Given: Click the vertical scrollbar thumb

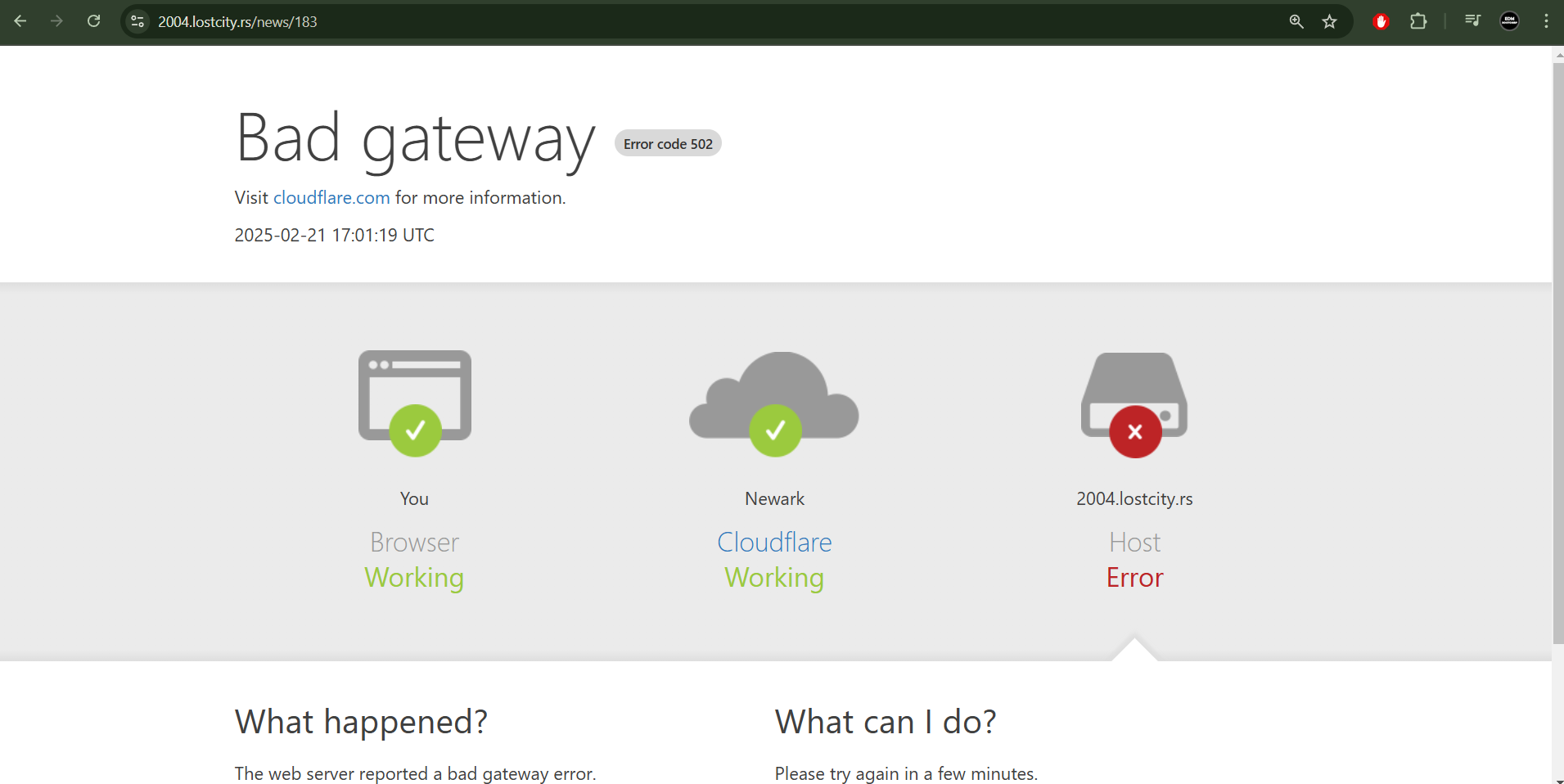Looking at the screenshot, I should (1557, 352).
